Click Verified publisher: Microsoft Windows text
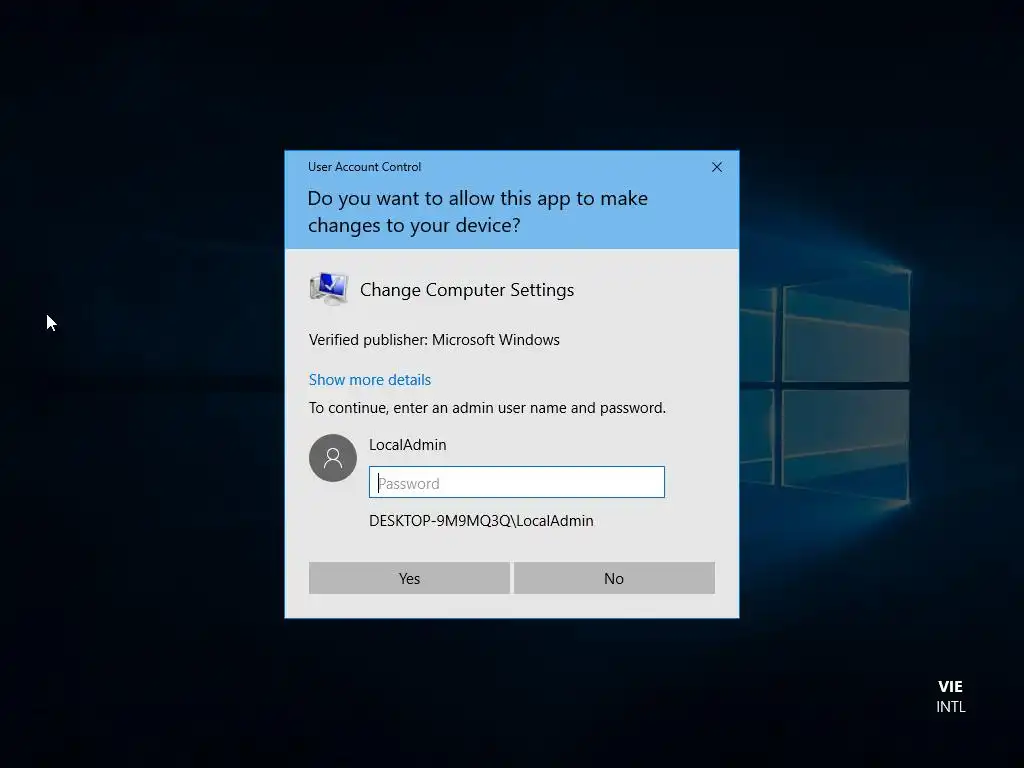The width and height of the screenshot is (1024, 768). click(x=434, y=340)
